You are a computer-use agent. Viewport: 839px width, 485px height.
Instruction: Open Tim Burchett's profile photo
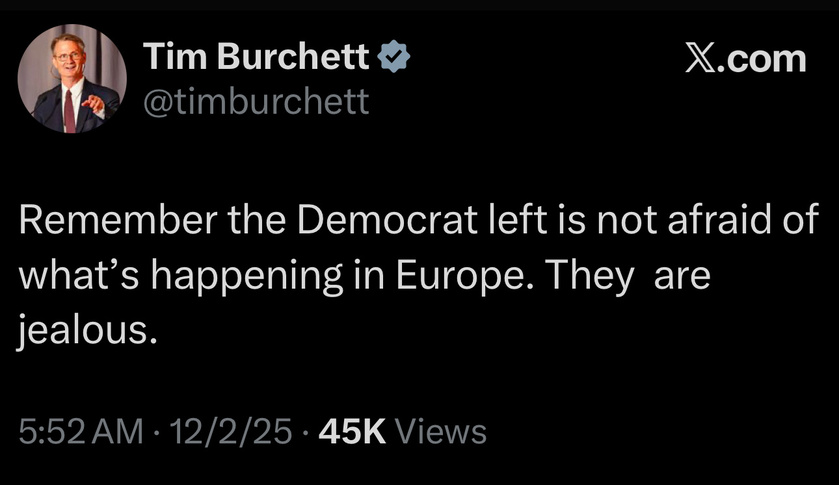point(73,79)
